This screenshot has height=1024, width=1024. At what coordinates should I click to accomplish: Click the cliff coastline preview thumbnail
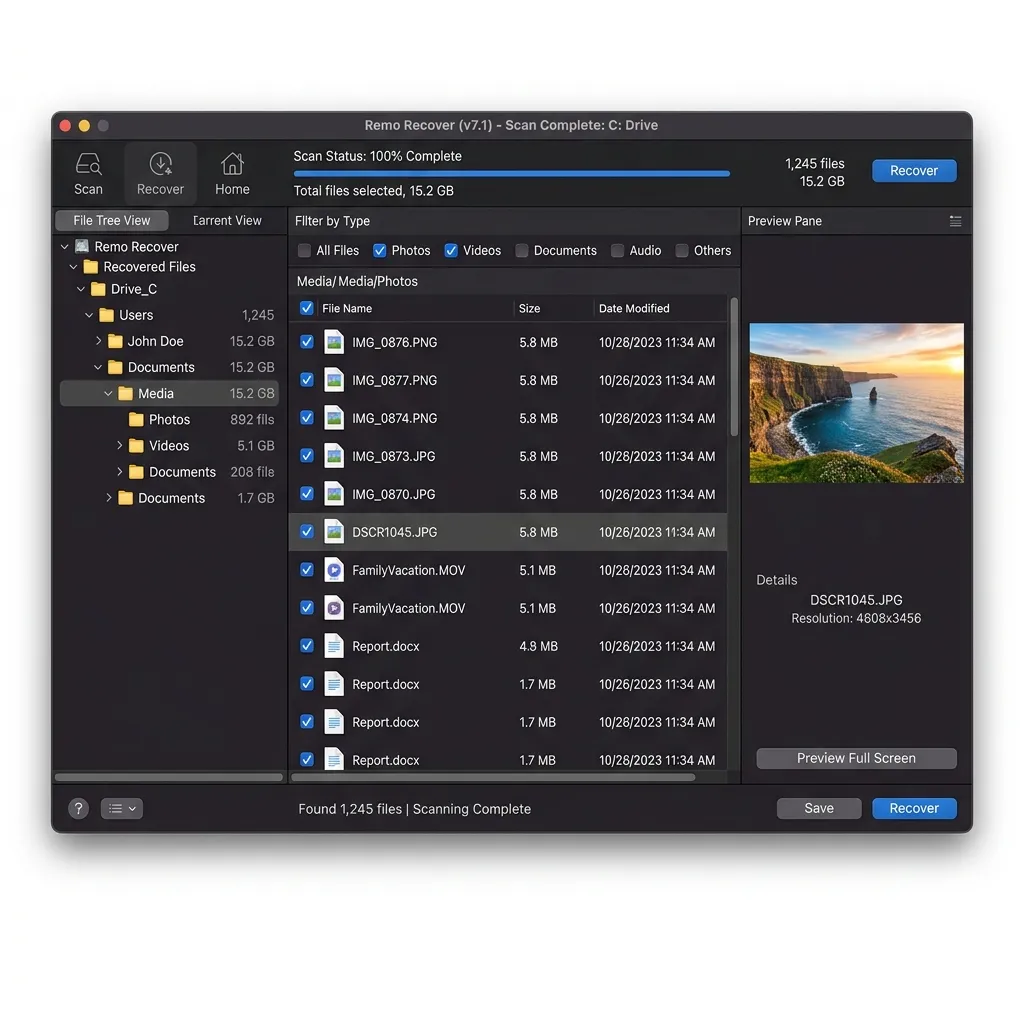(x=856, y=403)
